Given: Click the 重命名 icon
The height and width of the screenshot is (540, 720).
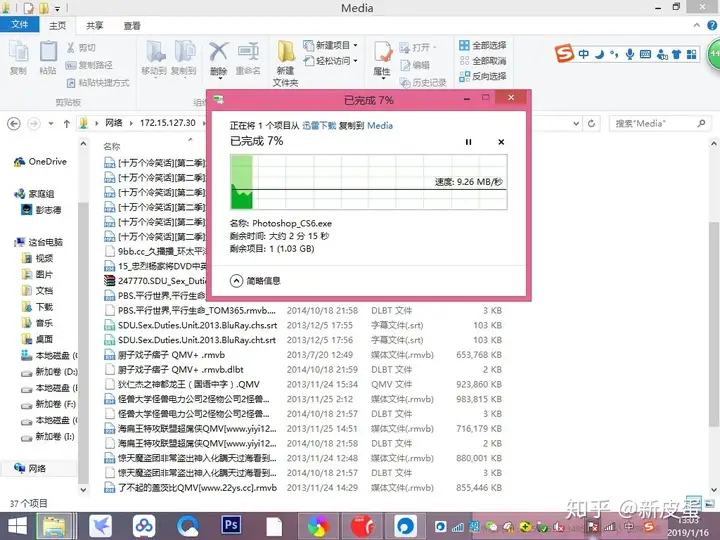Looking at the screenshot, I should tap(248, 57).
